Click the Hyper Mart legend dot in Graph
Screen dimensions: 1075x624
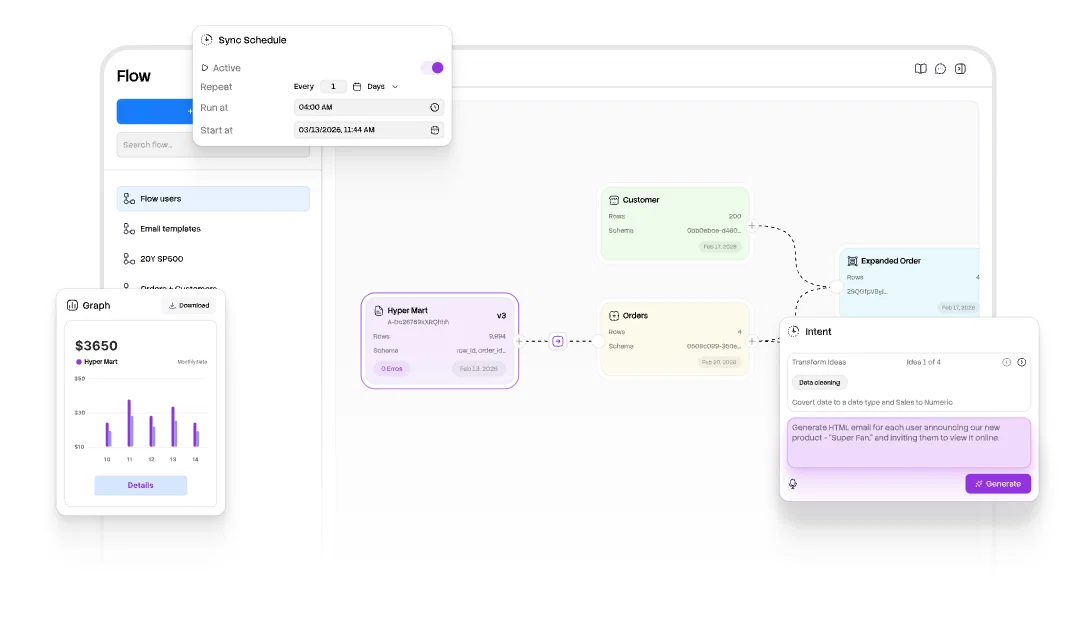79,362
